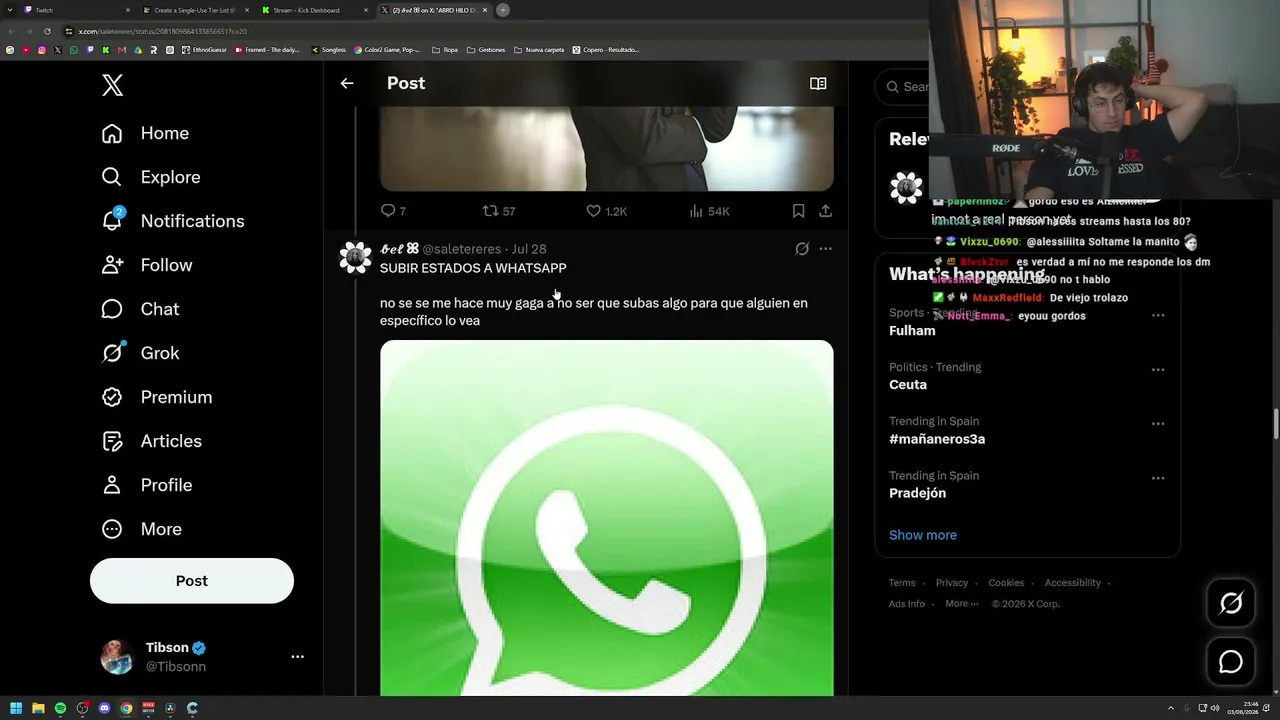
Task: Switch to the Twitch browser tab
Action: [x=77, y=10]
